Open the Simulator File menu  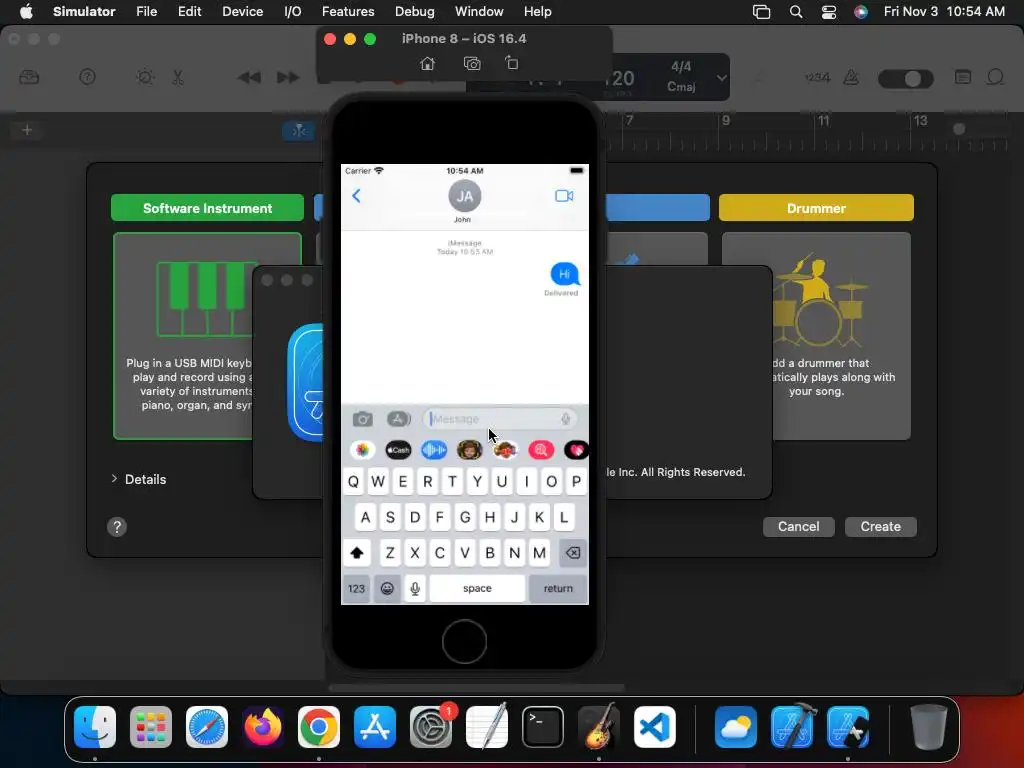click(146, 11)
